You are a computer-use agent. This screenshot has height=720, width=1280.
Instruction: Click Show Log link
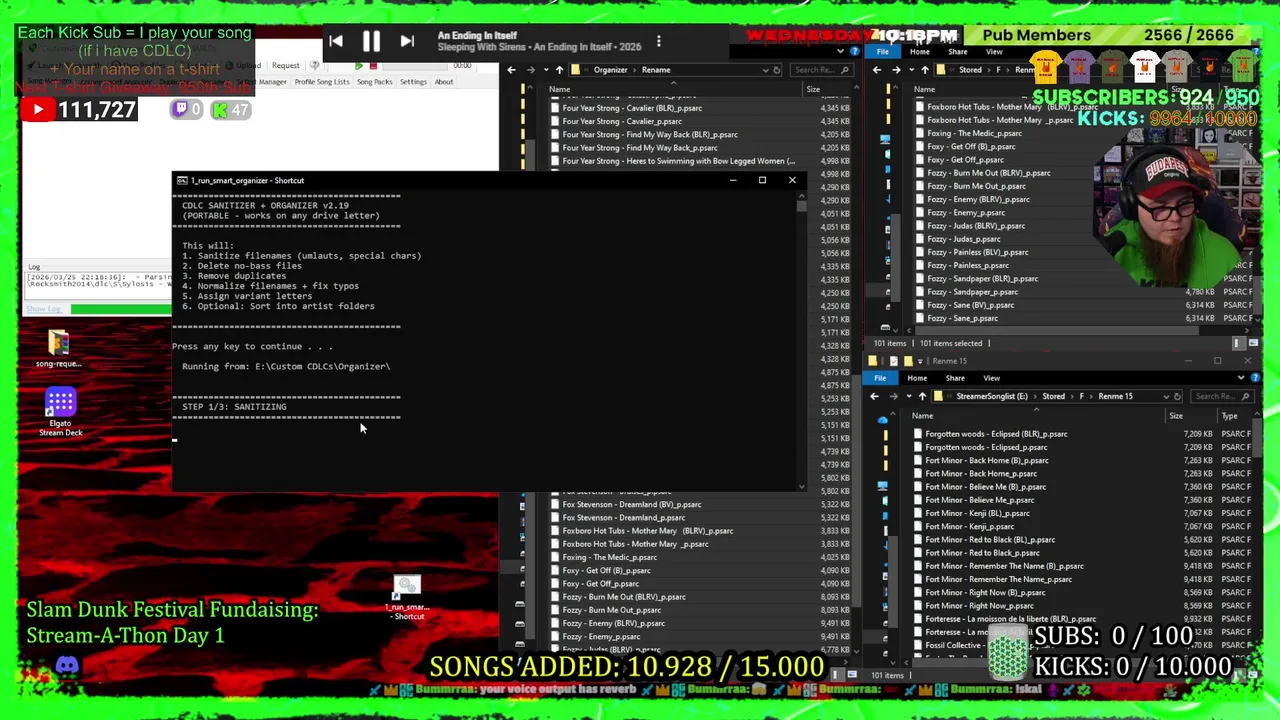(42, 309)
